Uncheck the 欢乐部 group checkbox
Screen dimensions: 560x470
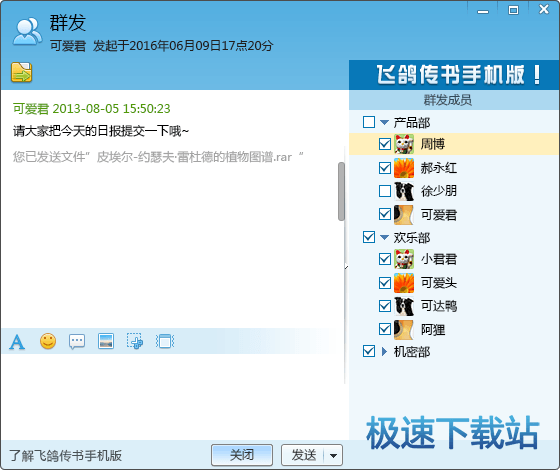click(x=369, y=237)
